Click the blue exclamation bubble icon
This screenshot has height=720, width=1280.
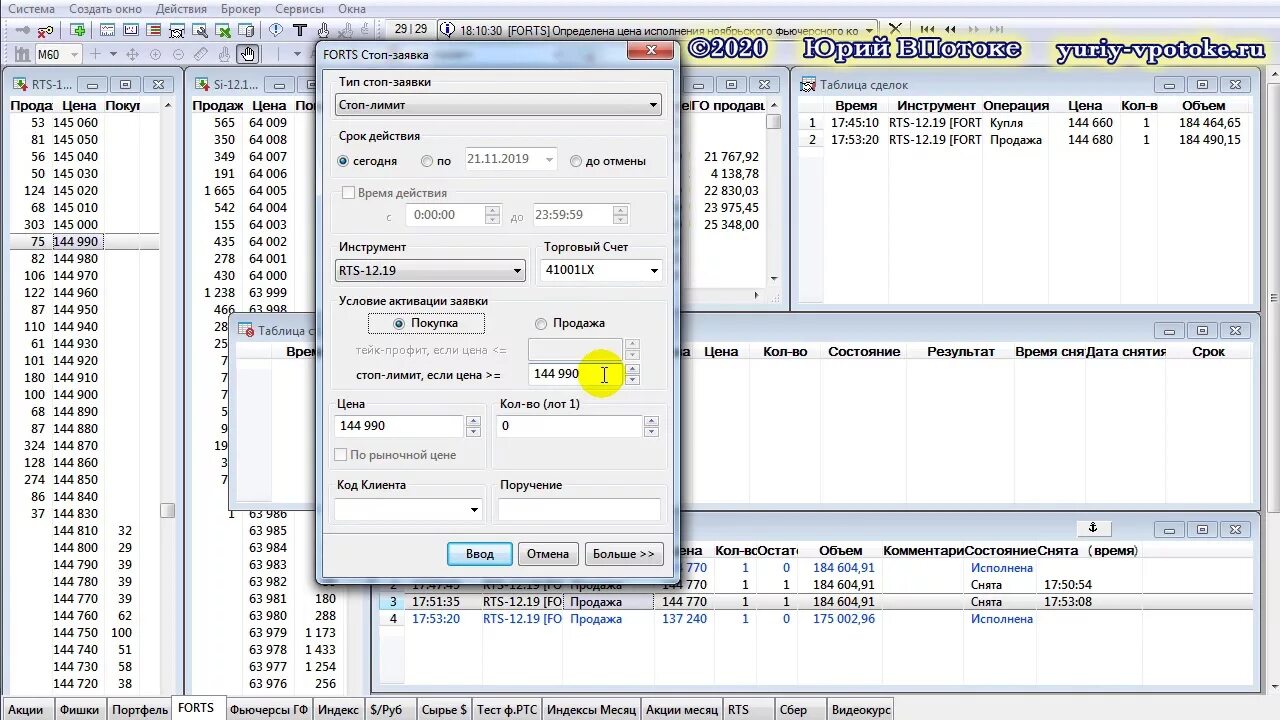(x=275, y=30)
